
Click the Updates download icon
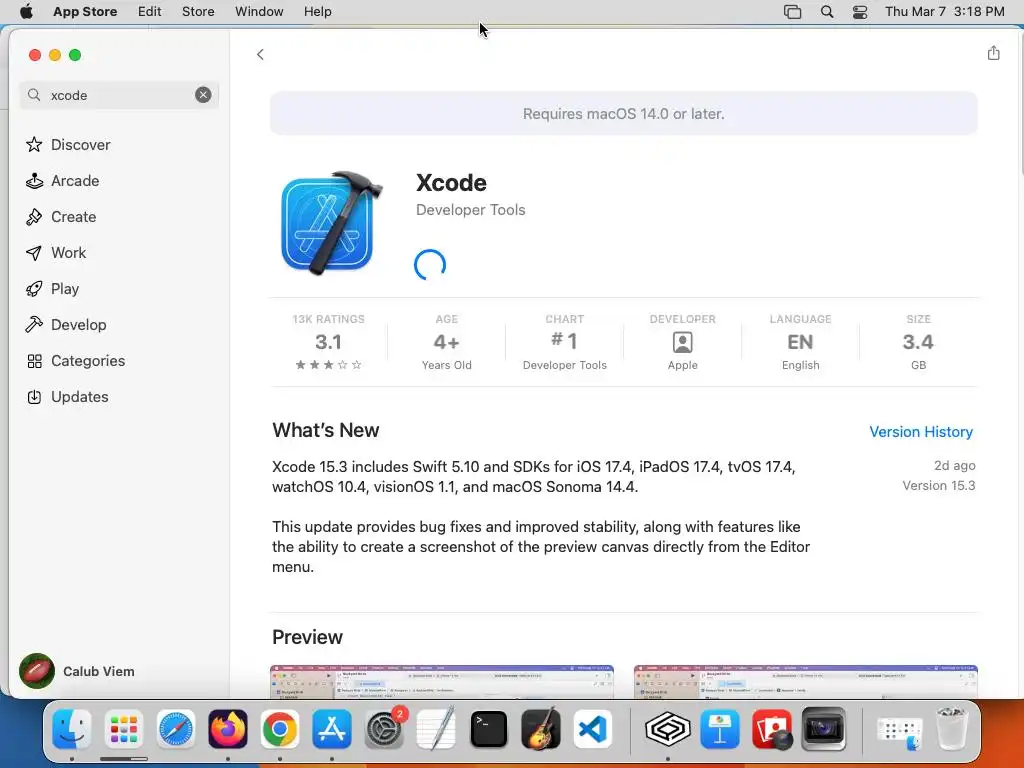click(34, 396)
